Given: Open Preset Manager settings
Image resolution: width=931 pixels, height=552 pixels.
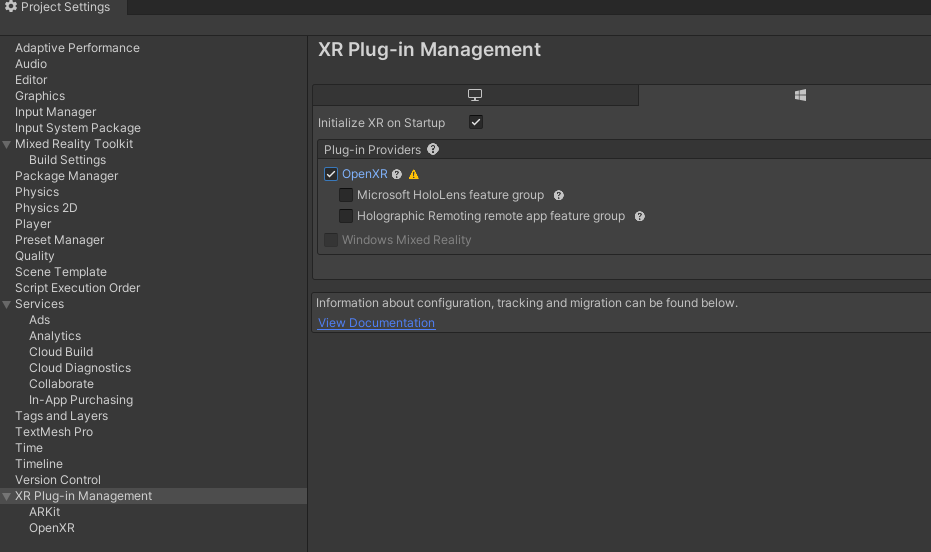Looking at the screenshot, I should click(59, 240).
